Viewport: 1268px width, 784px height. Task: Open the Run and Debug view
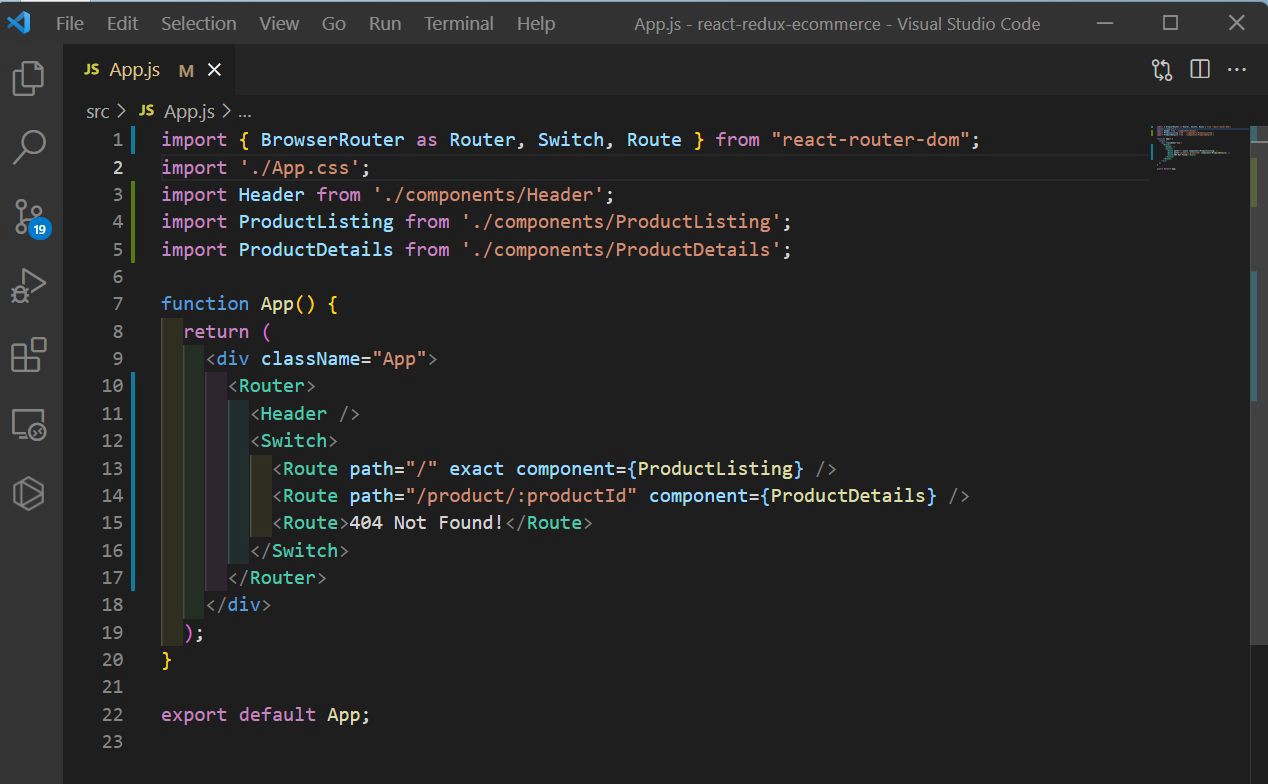(x=28, y=285)
